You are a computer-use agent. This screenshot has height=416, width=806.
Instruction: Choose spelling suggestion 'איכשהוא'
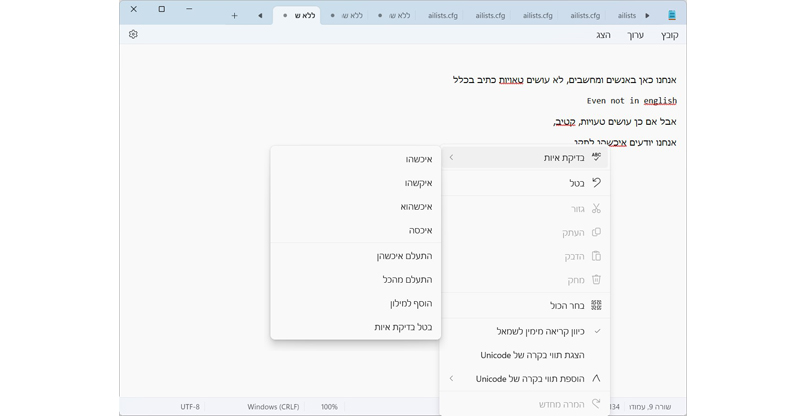point(416,207)
